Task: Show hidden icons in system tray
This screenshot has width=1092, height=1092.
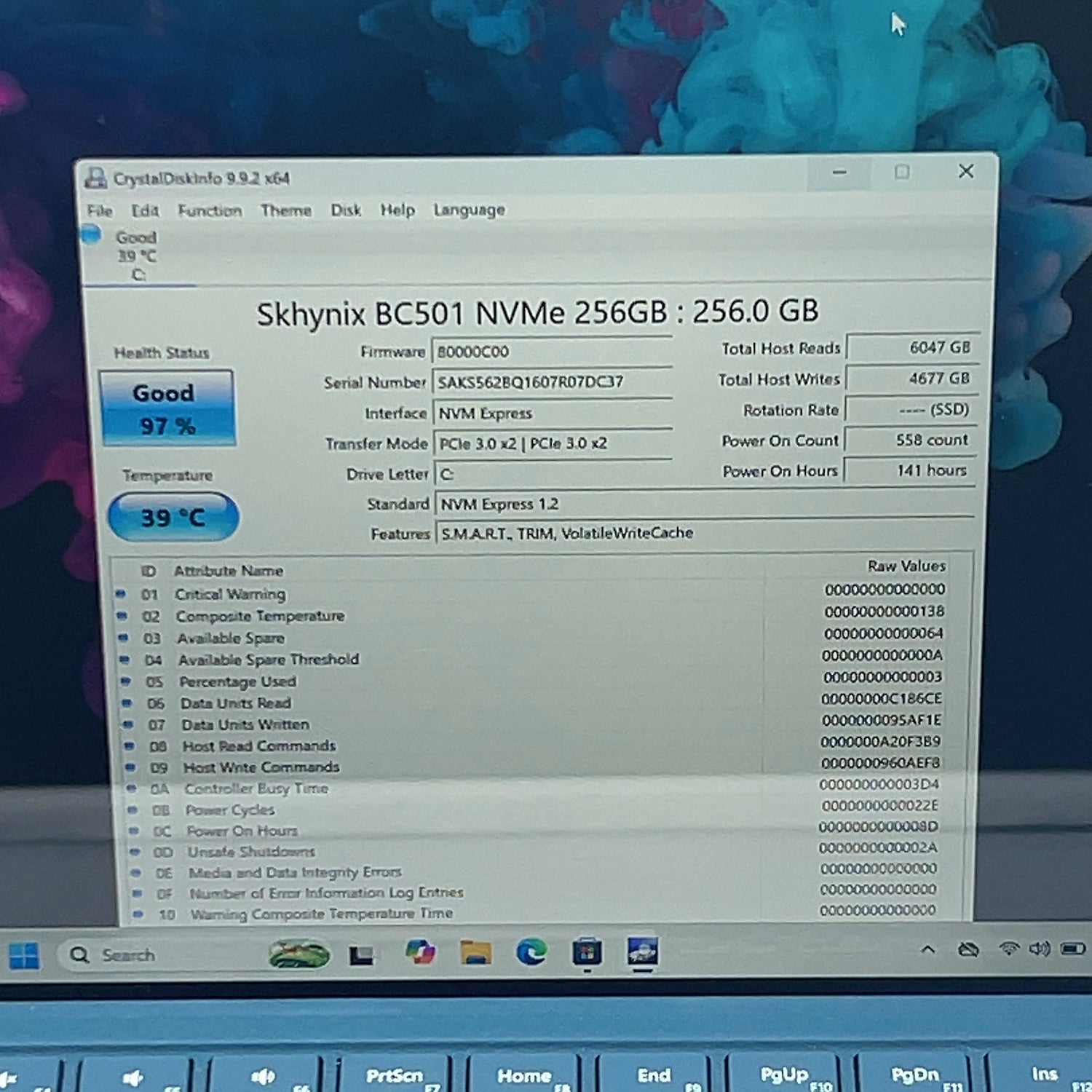Action: pos(928,949)
